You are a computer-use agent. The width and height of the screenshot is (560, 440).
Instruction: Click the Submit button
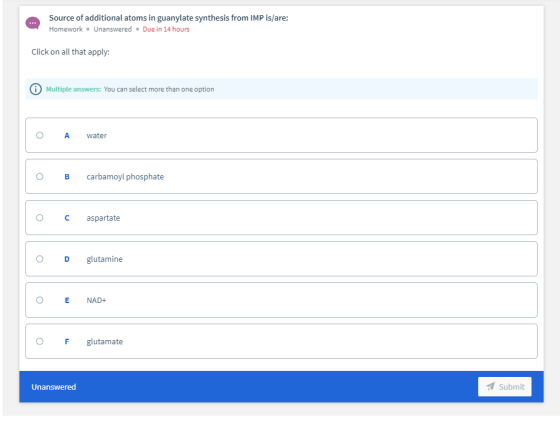(505, 386)
